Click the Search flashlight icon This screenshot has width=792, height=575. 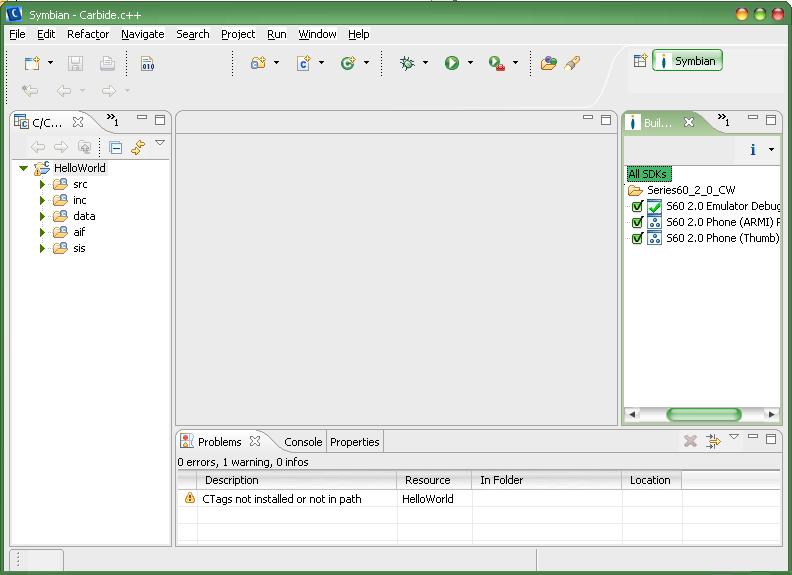573,63
